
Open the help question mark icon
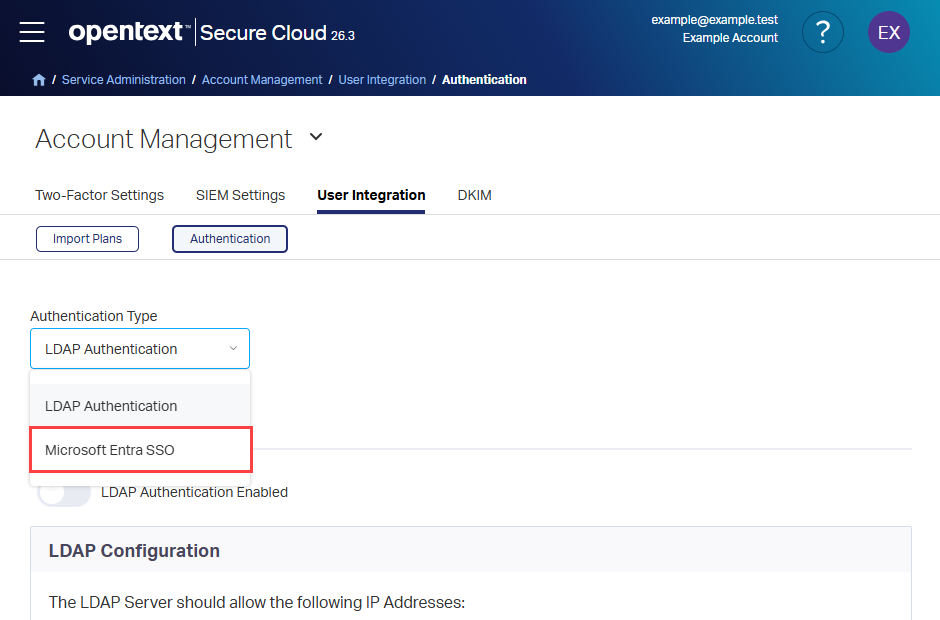823,32
